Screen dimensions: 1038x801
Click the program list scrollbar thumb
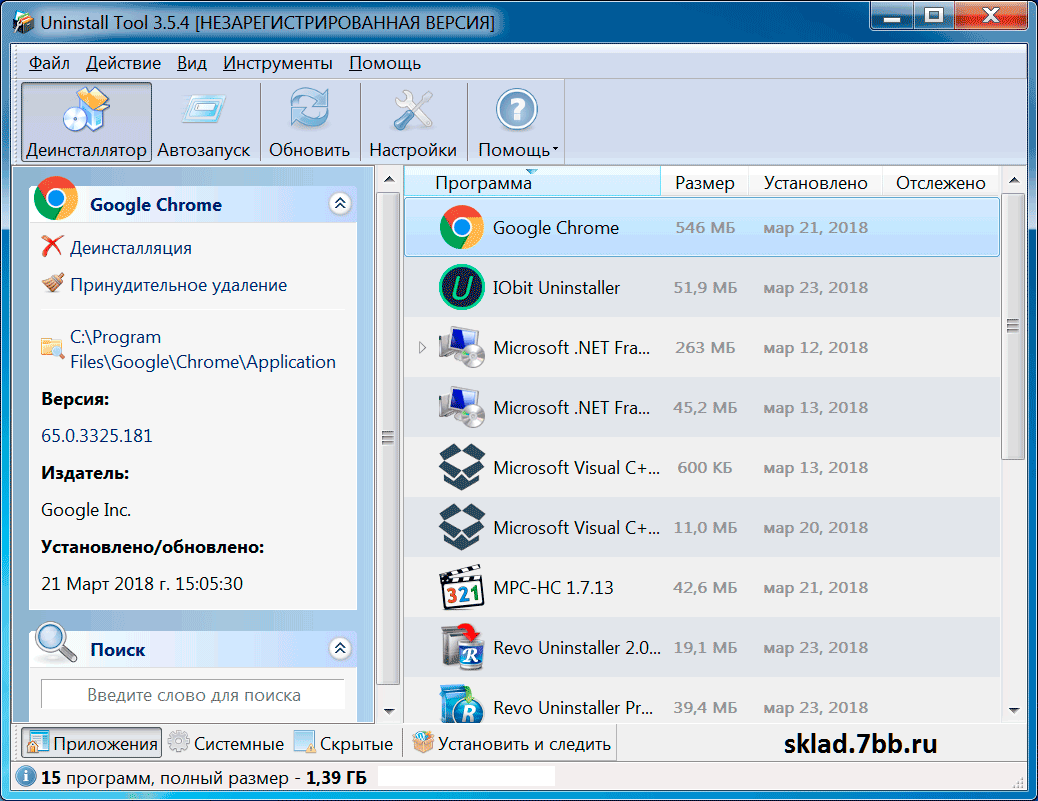[1013, 326]
